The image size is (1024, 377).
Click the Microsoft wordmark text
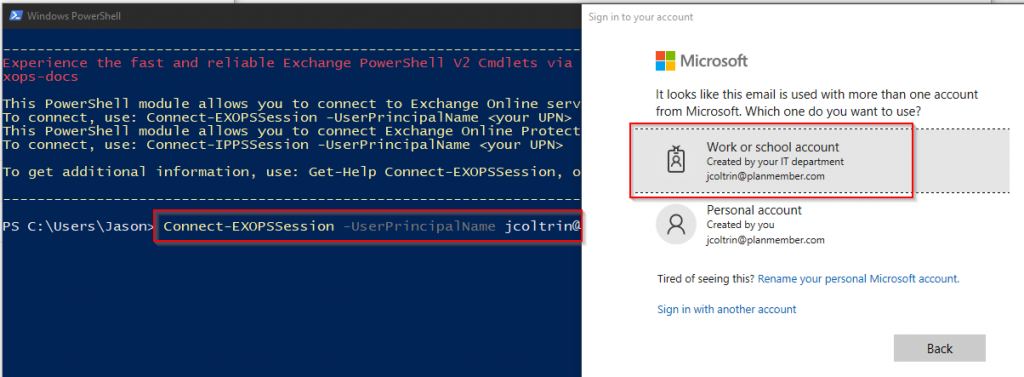714,61
